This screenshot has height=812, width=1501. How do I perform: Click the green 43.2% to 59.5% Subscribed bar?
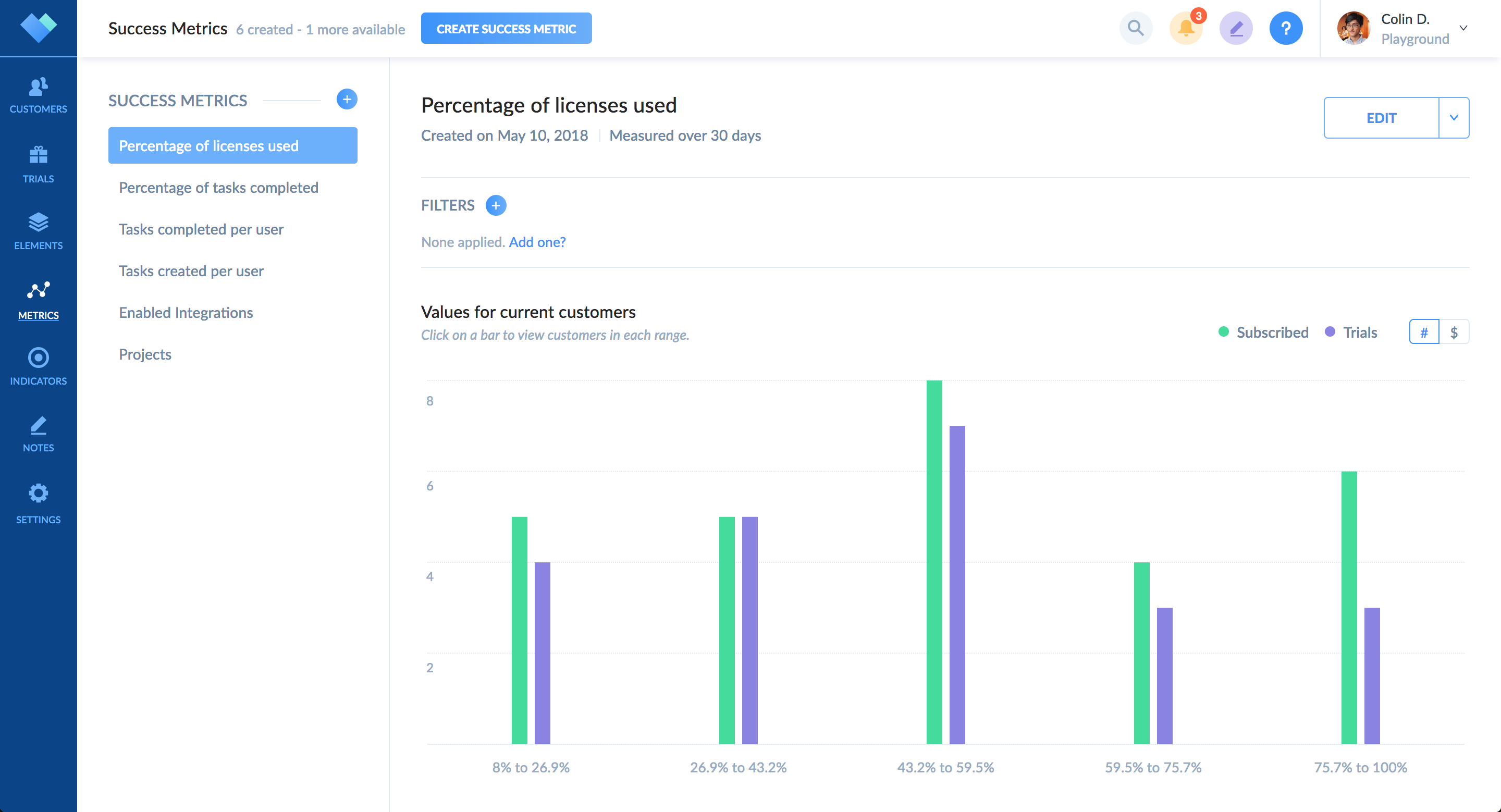pyautogui.click(x=934, y=562)
